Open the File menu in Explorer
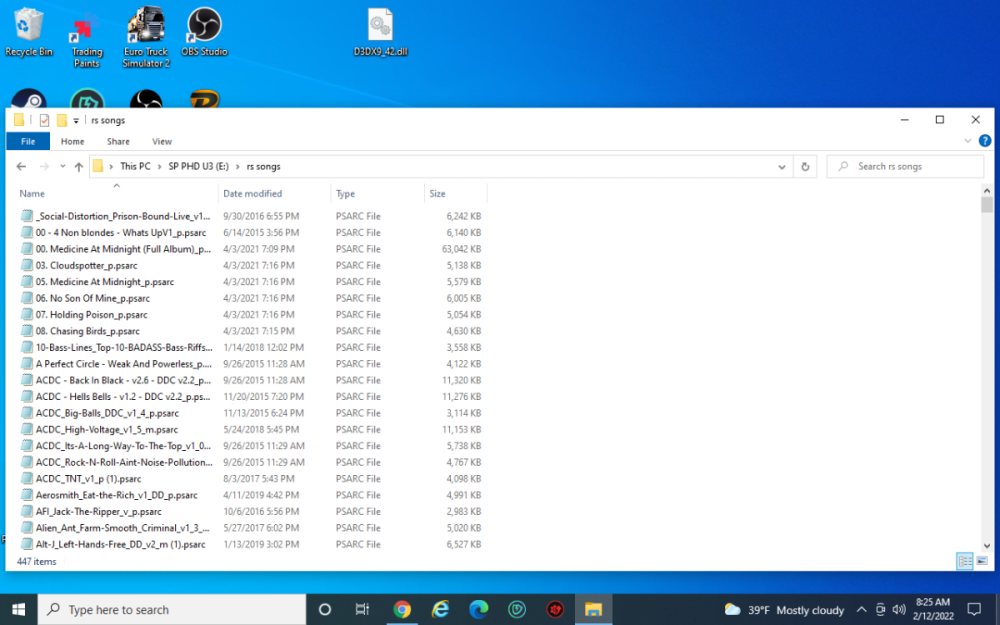Image resolution: width=1000 pixels, height=625 pixels. 27,141
